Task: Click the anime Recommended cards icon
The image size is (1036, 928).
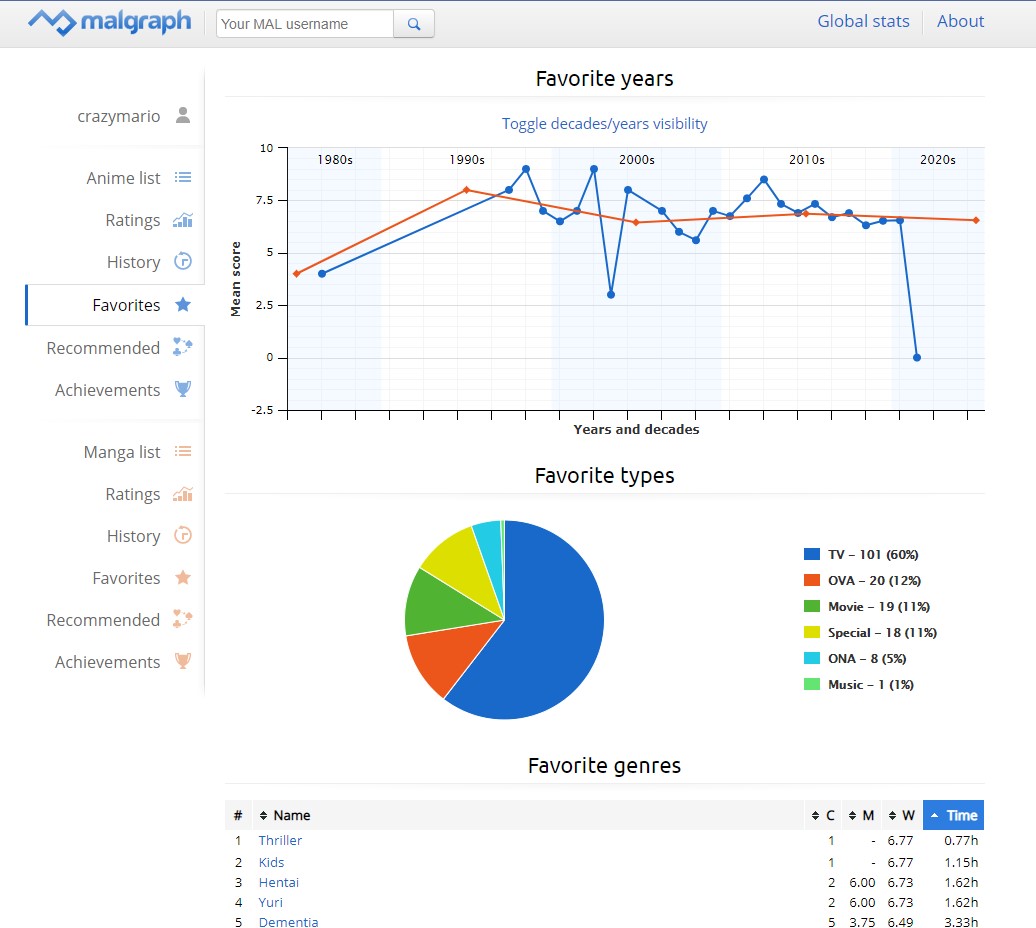Action: [x=182, y=348]
